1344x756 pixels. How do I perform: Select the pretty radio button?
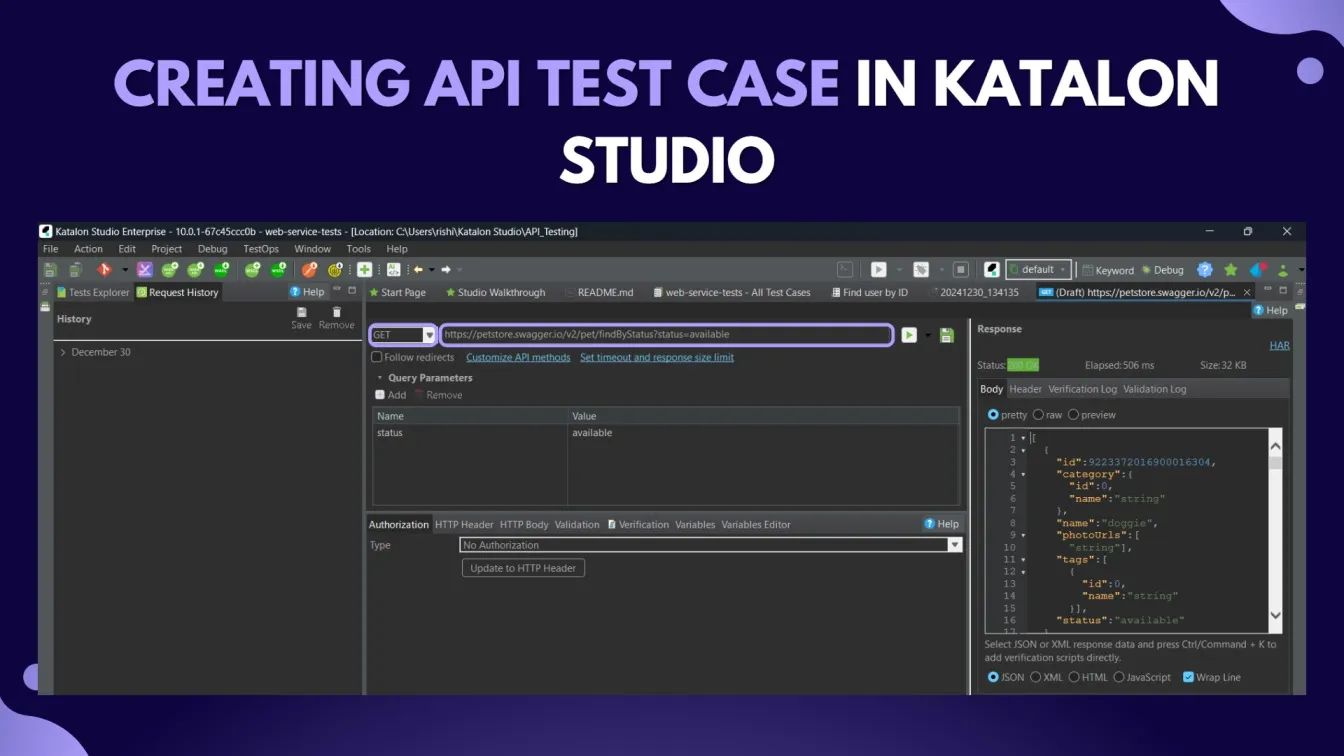click(993, 414)
